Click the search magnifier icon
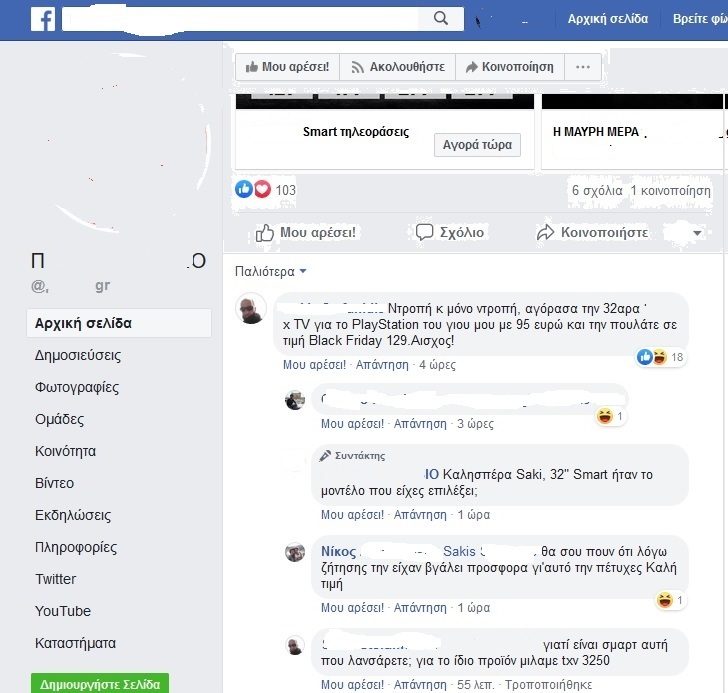728x693 pixels. [441, 19]
